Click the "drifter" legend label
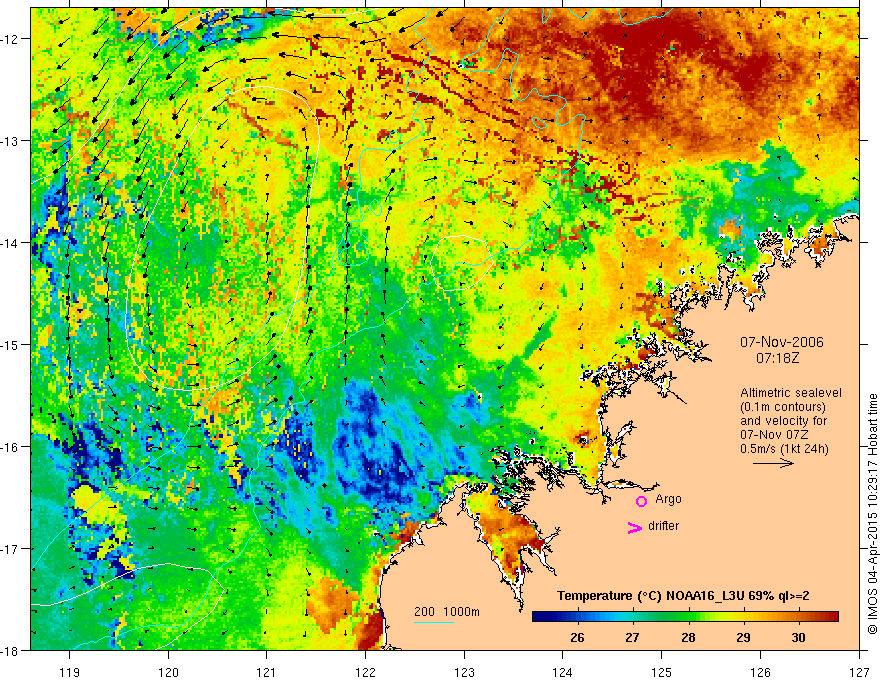 [x=663, y=526]
